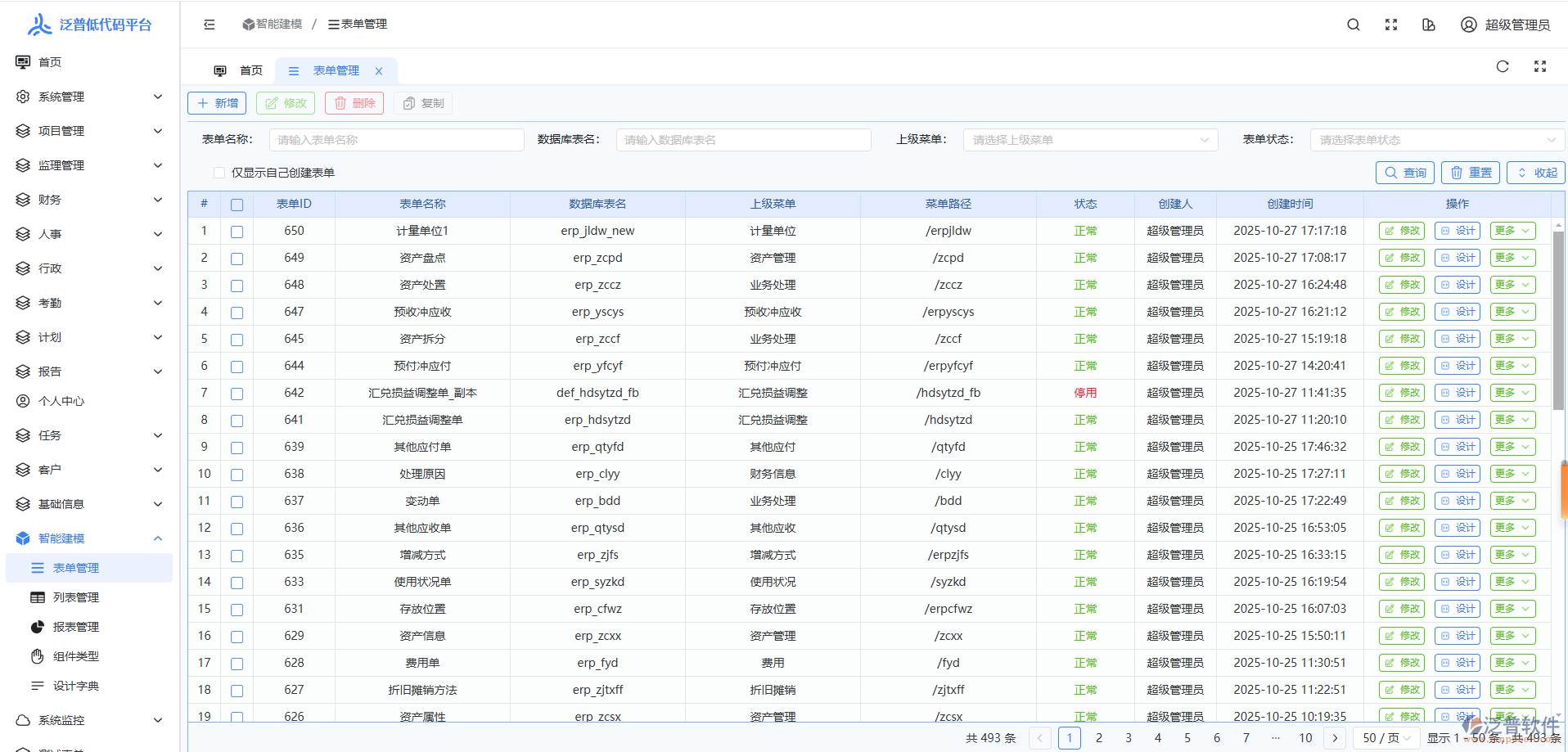Switch to the 首页 tab

[239, 71]
